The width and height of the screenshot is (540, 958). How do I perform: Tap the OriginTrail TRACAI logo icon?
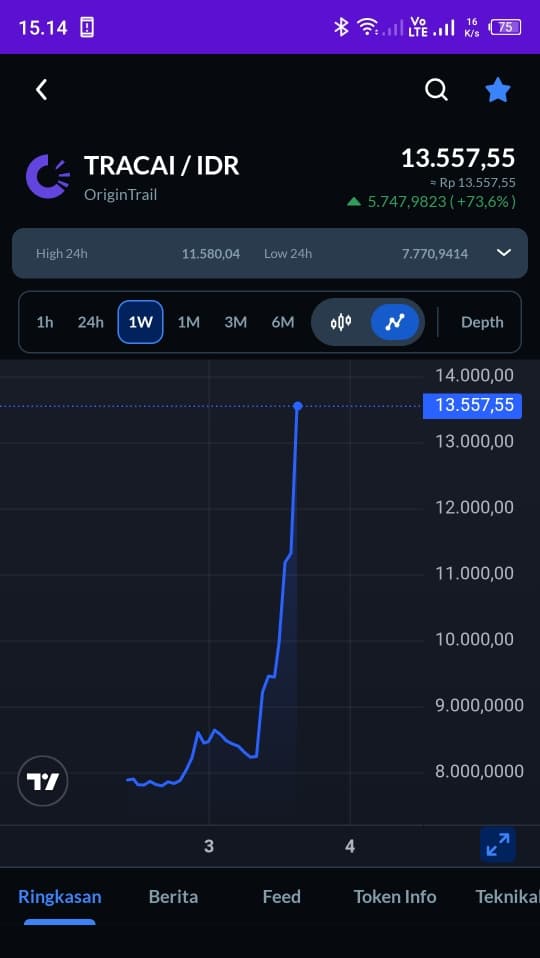coord(48,177)
